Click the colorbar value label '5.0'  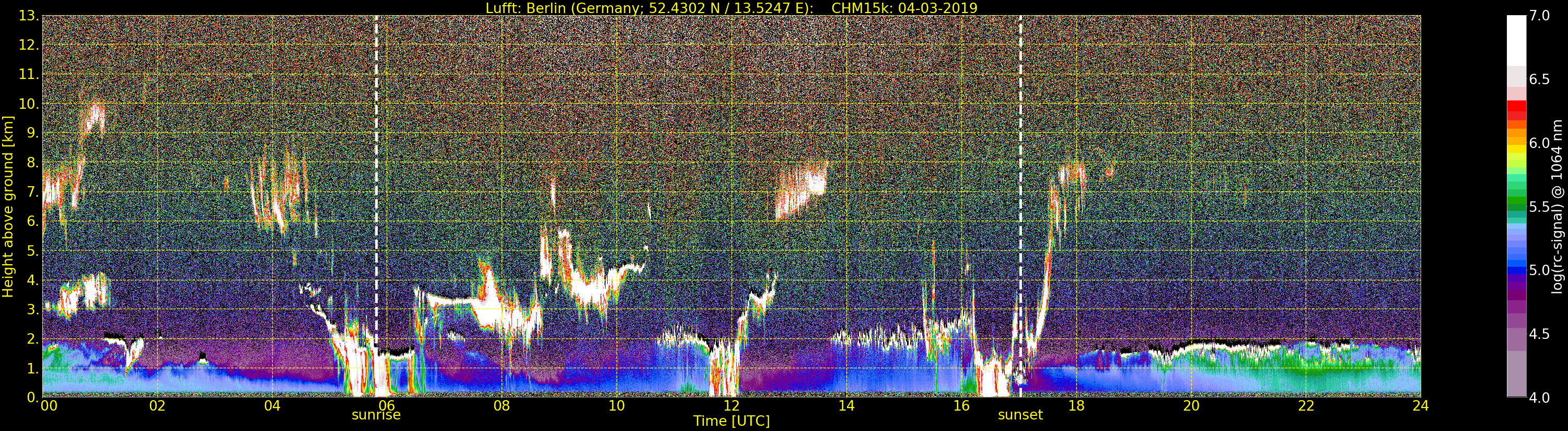1539,270
